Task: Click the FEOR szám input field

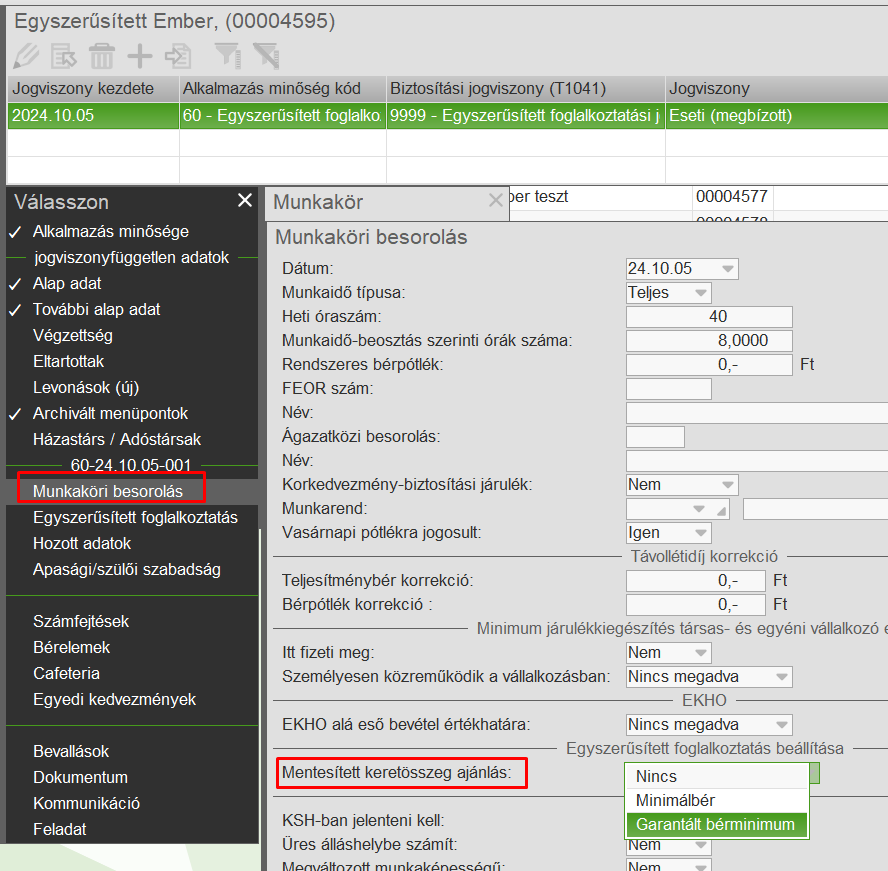Action: coord(668,389)
